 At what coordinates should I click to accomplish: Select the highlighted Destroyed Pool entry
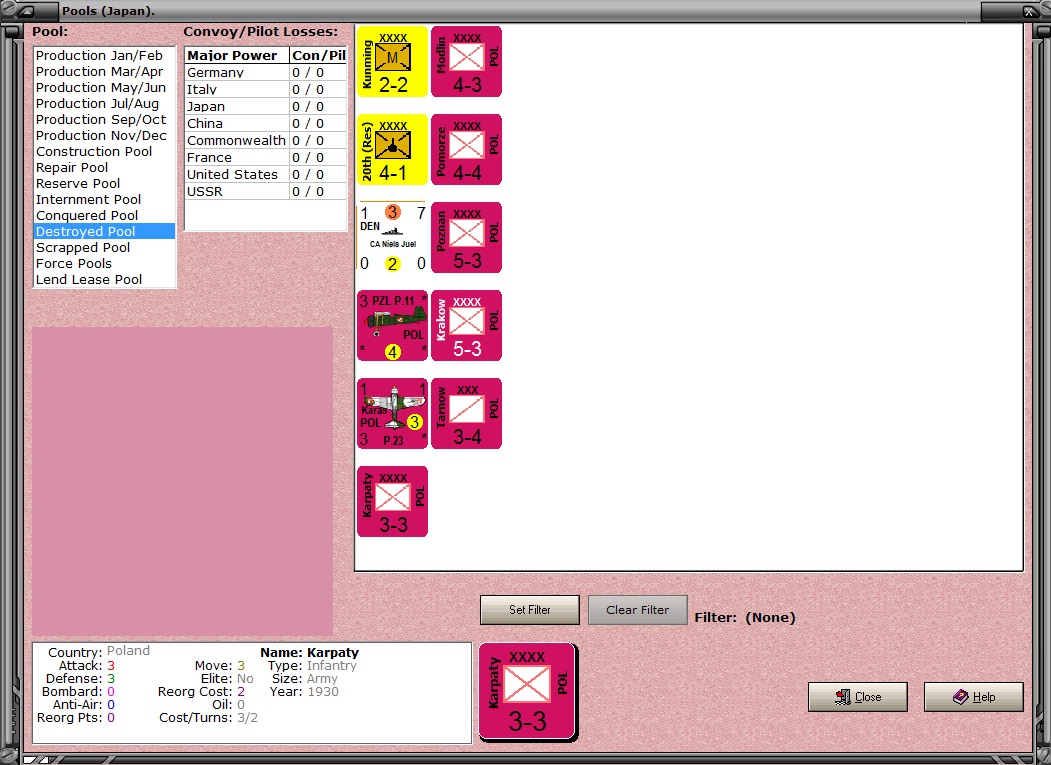pyautogui.click(x=105, y=231)
